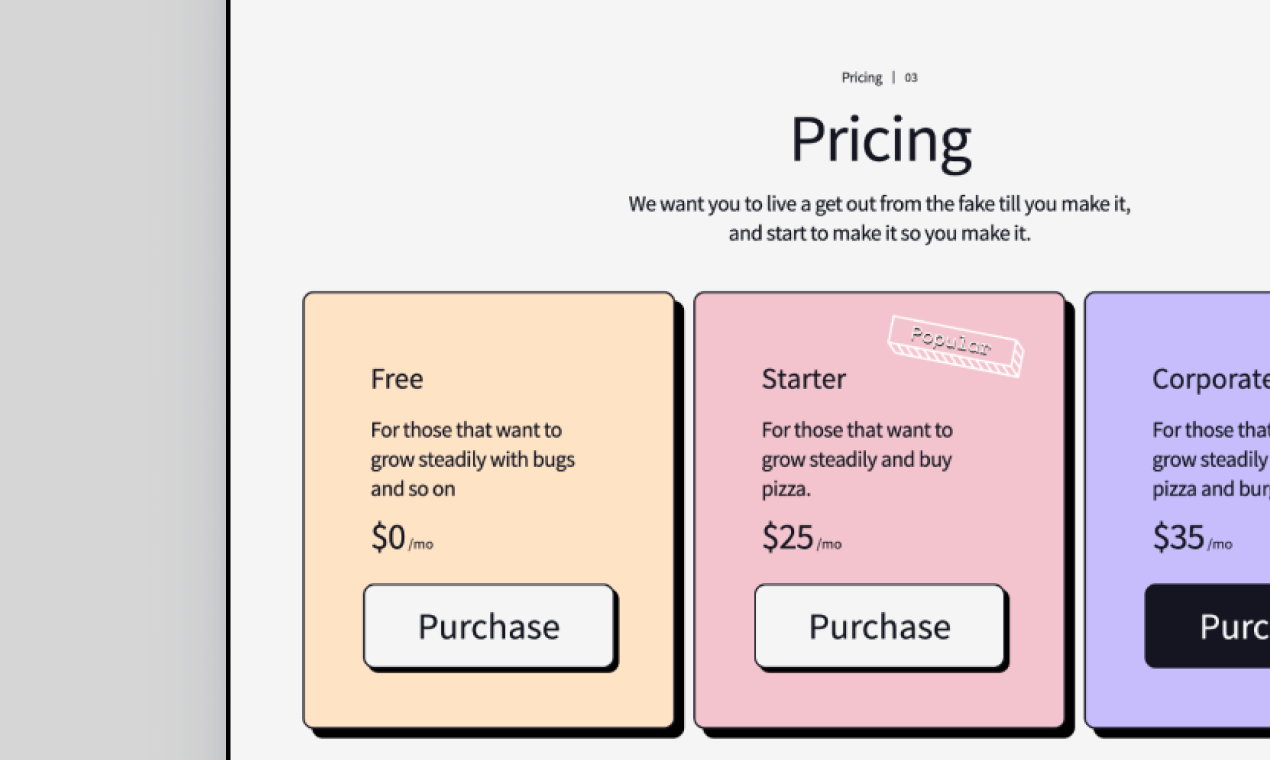
Task: Click the gray canvas area outside frame
Action: pyautogui.click(x=112, y=380)
